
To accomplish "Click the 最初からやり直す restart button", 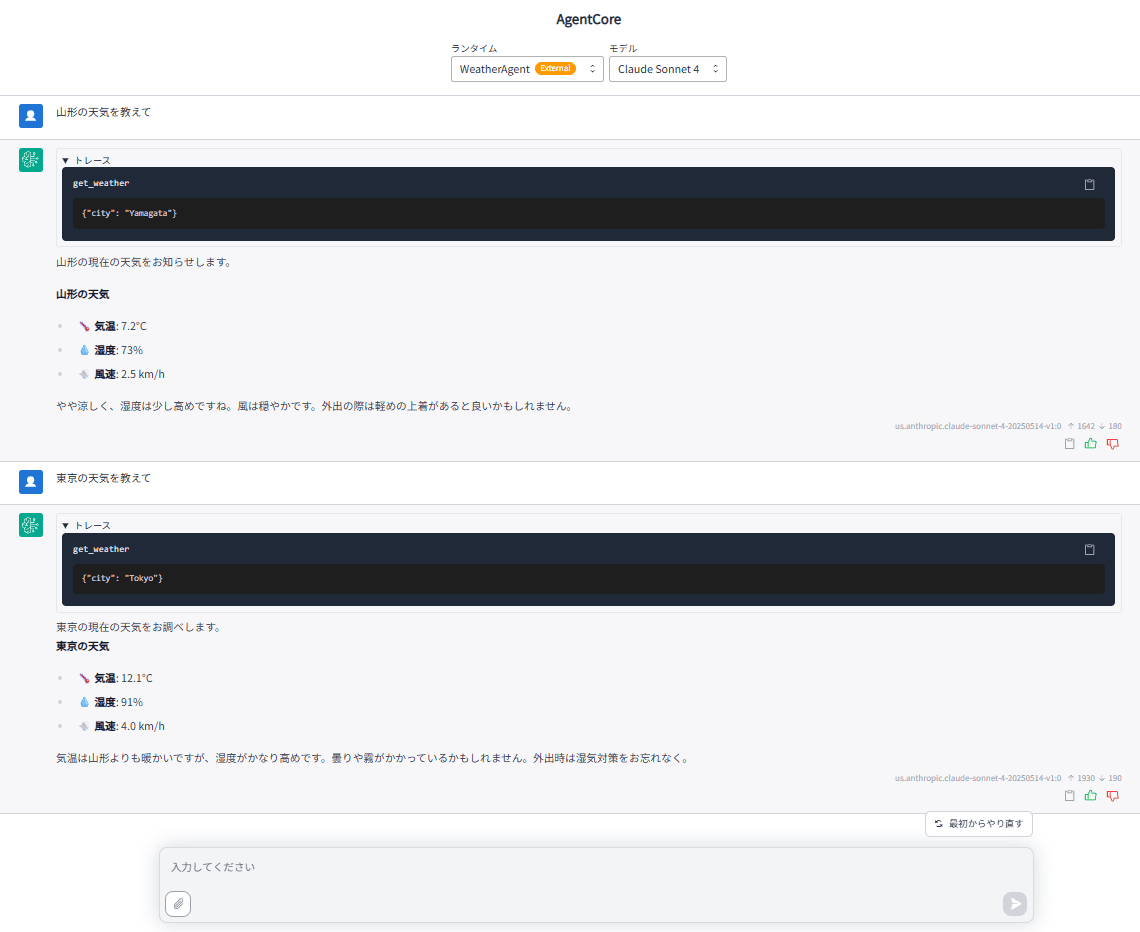I will click(x=979, y=824).
